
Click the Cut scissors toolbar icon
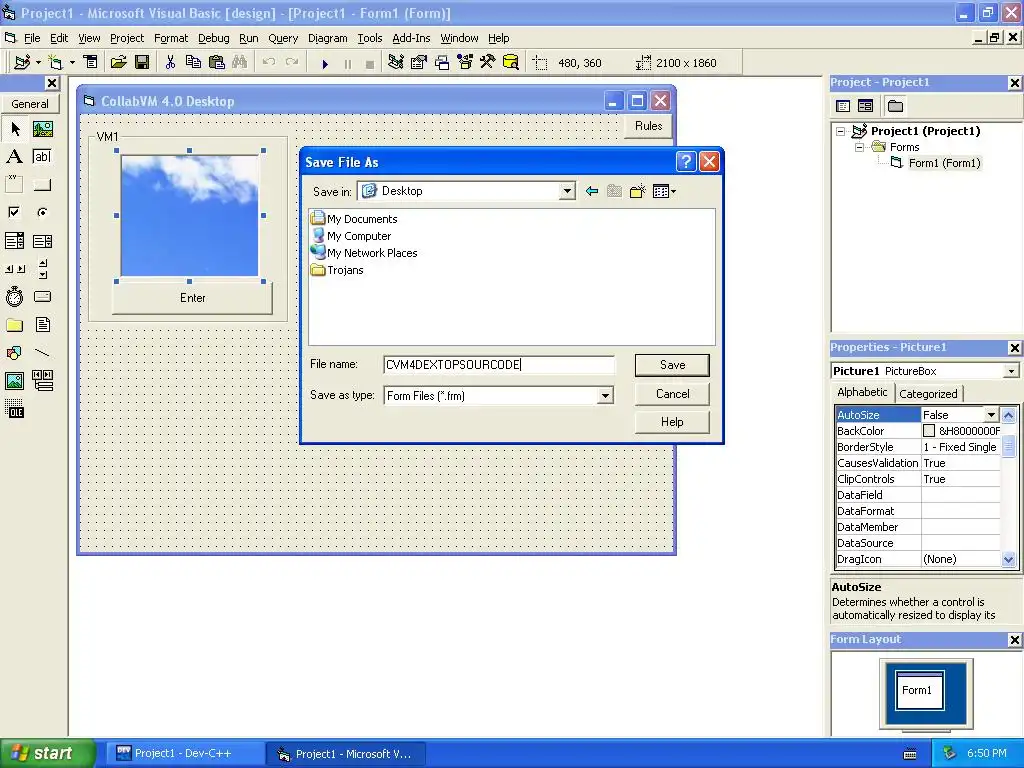(x=170, y=63)
